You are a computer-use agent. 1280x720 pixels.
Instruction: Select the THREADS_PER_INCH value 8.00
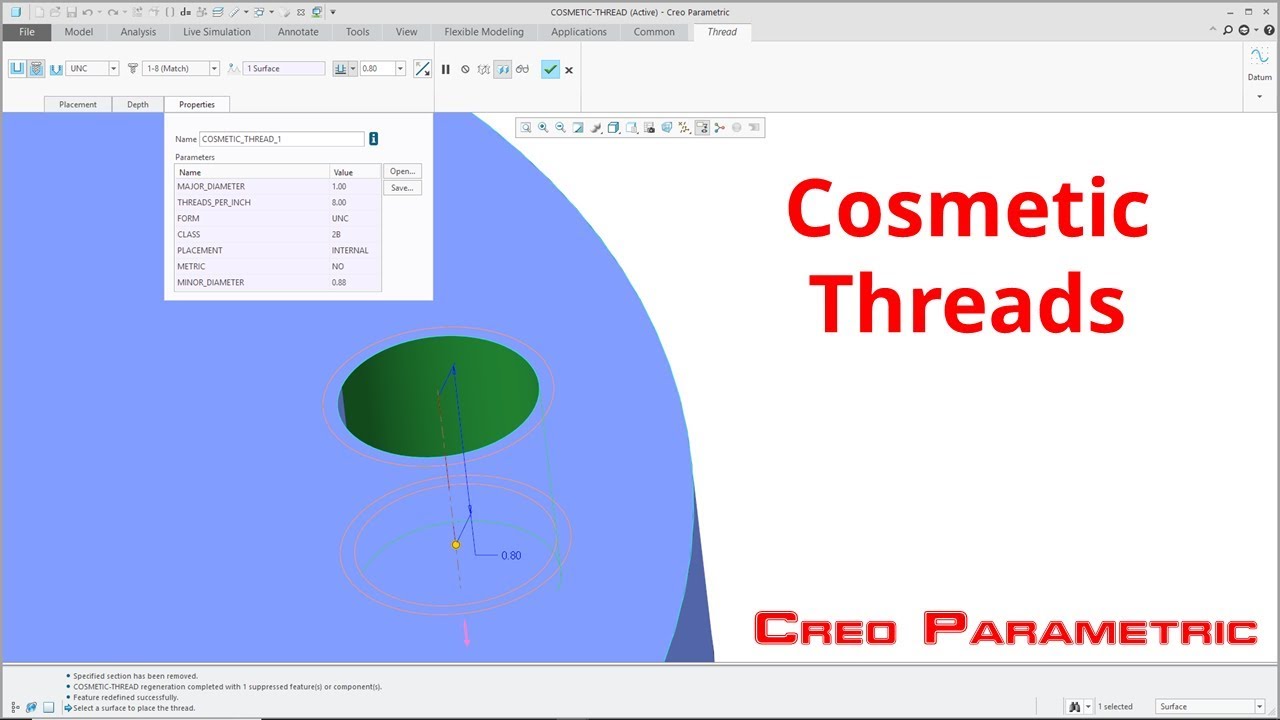[339, 202]
